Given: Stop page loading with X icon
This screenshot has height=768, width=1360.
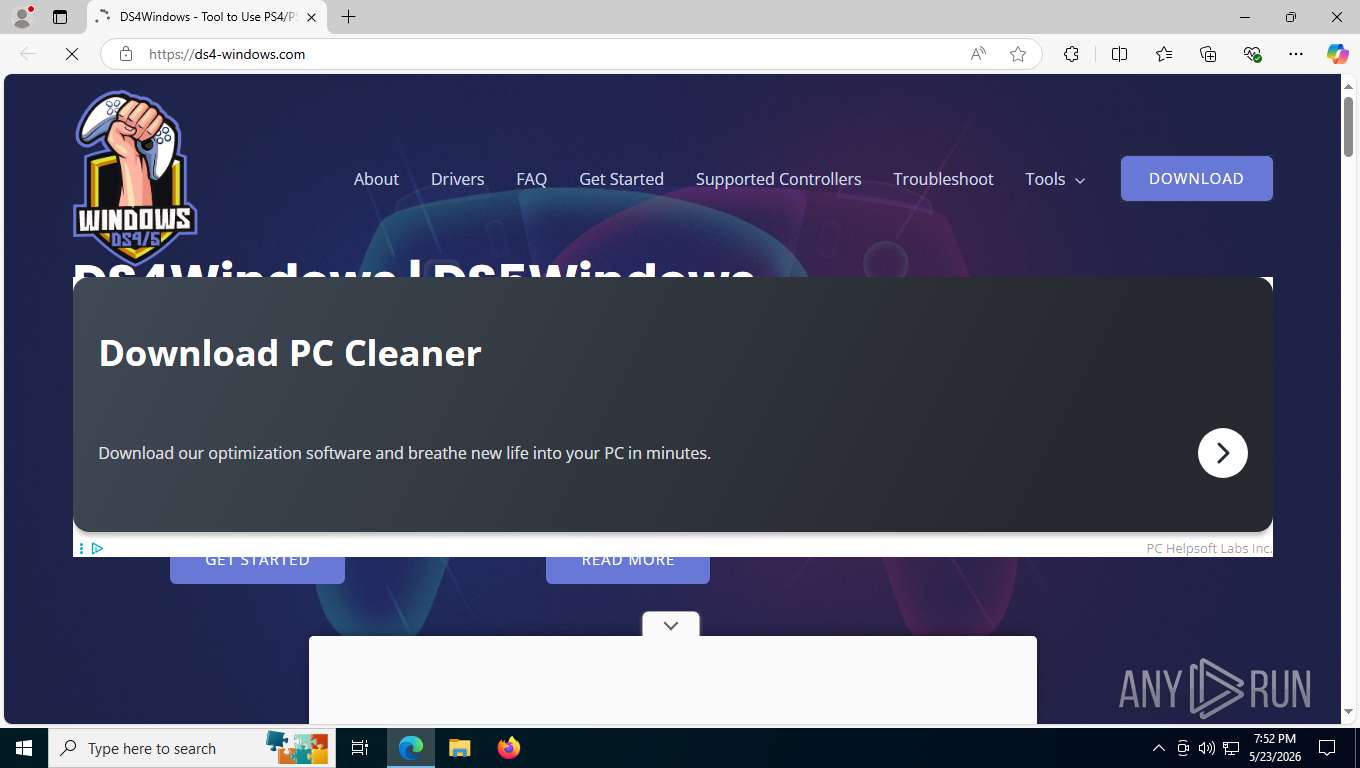Looking at the screenshot, I should coord(72,54).
